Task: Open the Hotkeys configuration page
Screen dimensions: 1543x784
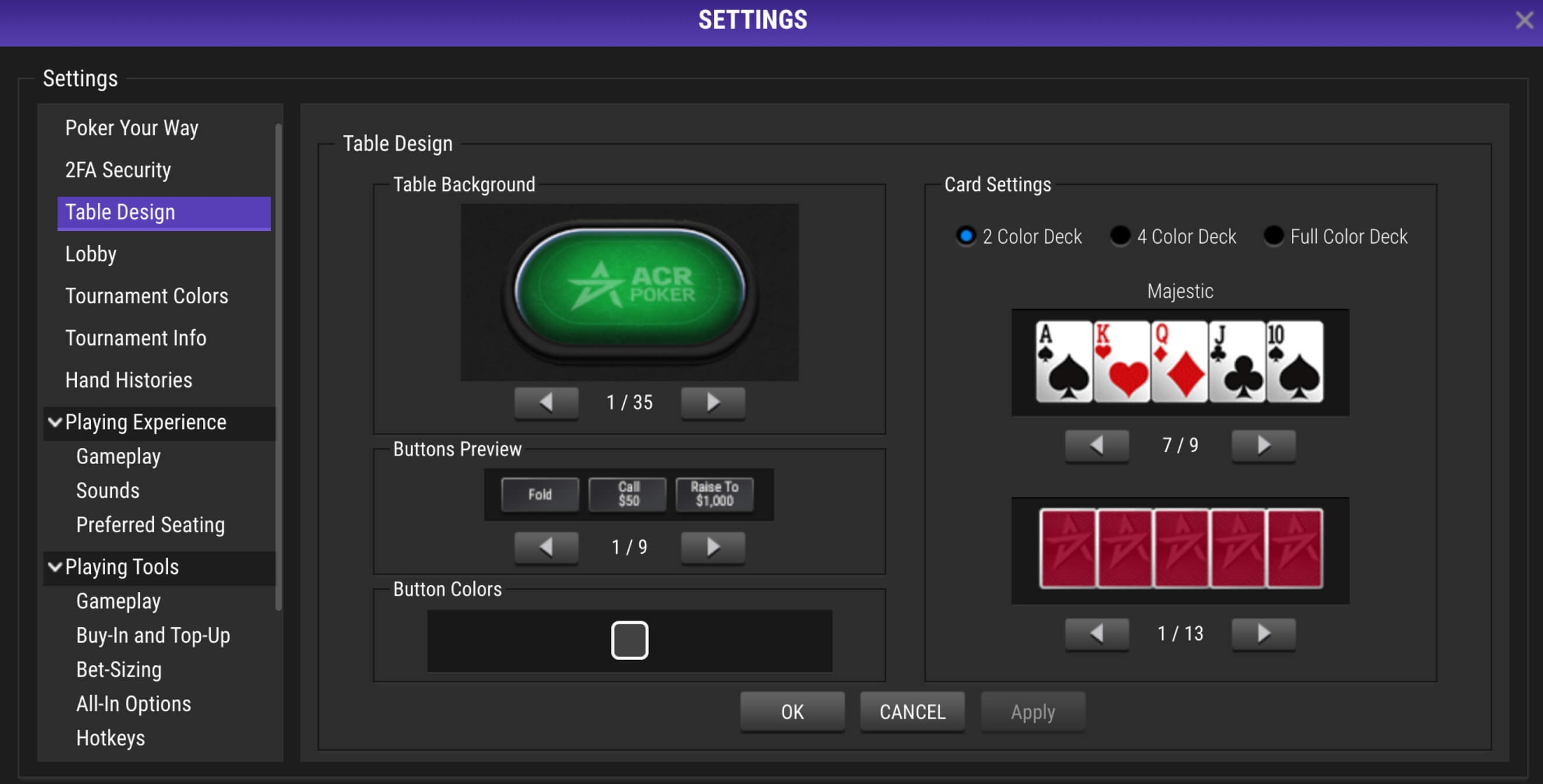Action: pos(111,738)
